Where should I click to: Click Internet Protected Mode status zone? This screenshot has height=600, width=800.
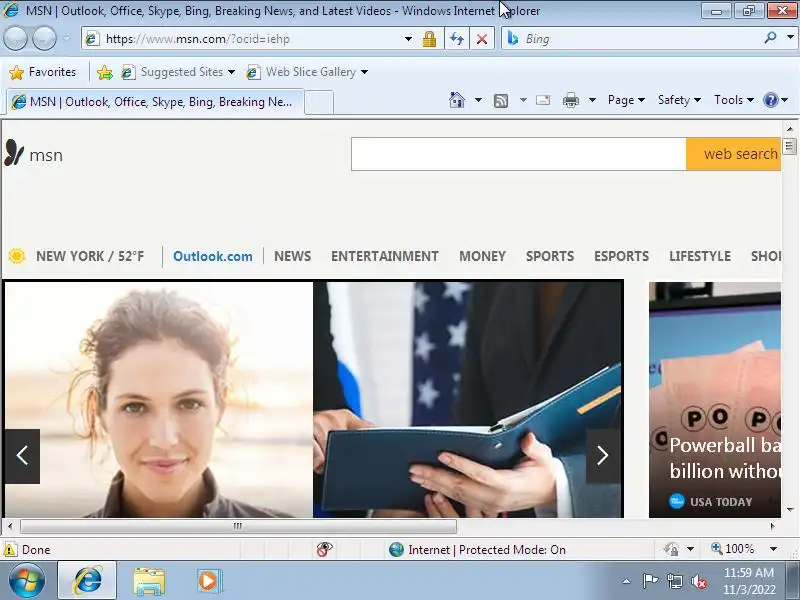(x=478, y=549)
